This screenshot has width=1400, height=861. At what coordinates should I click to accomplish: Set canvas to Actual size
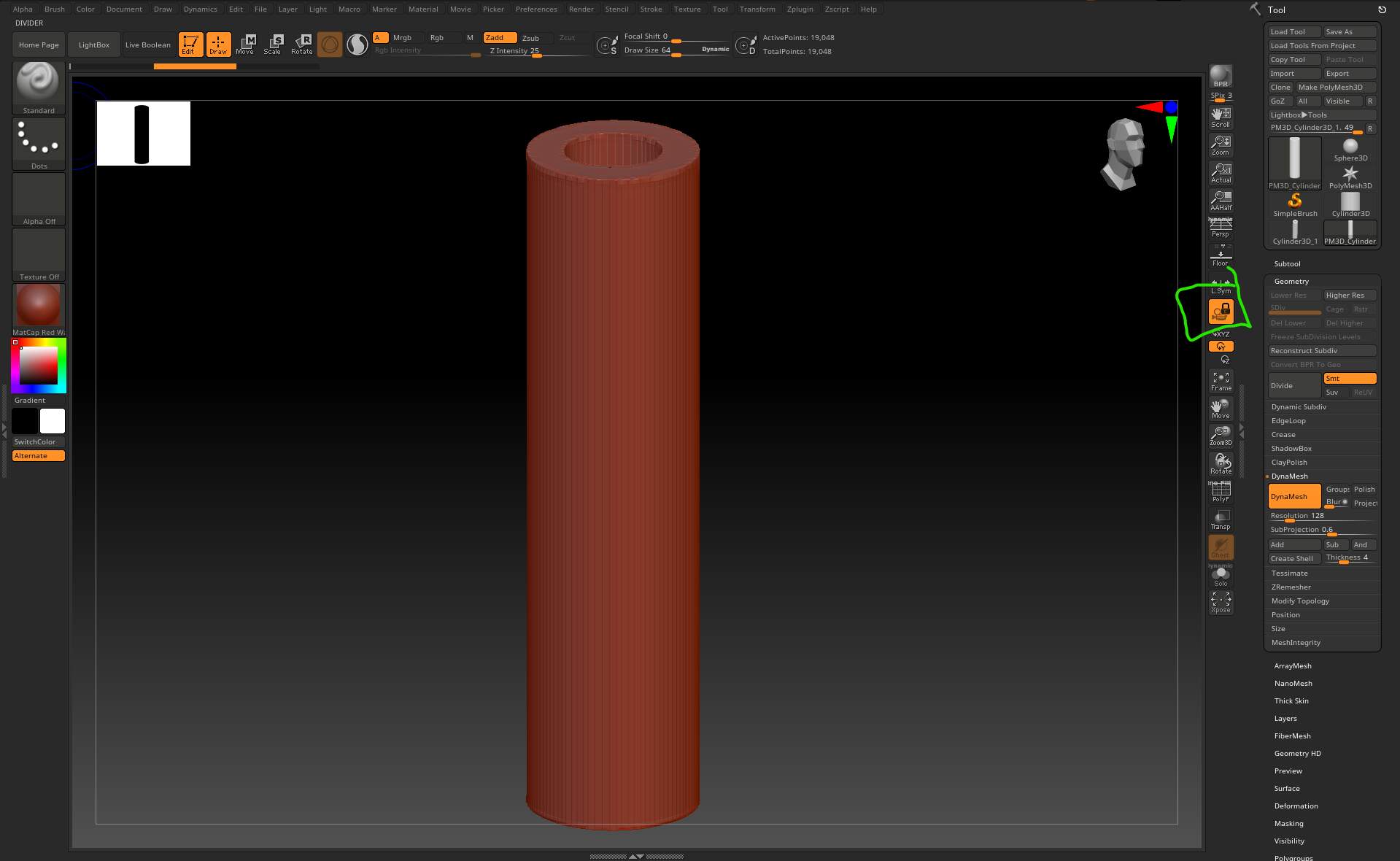pyautogui.click(x=1221, y=173)
